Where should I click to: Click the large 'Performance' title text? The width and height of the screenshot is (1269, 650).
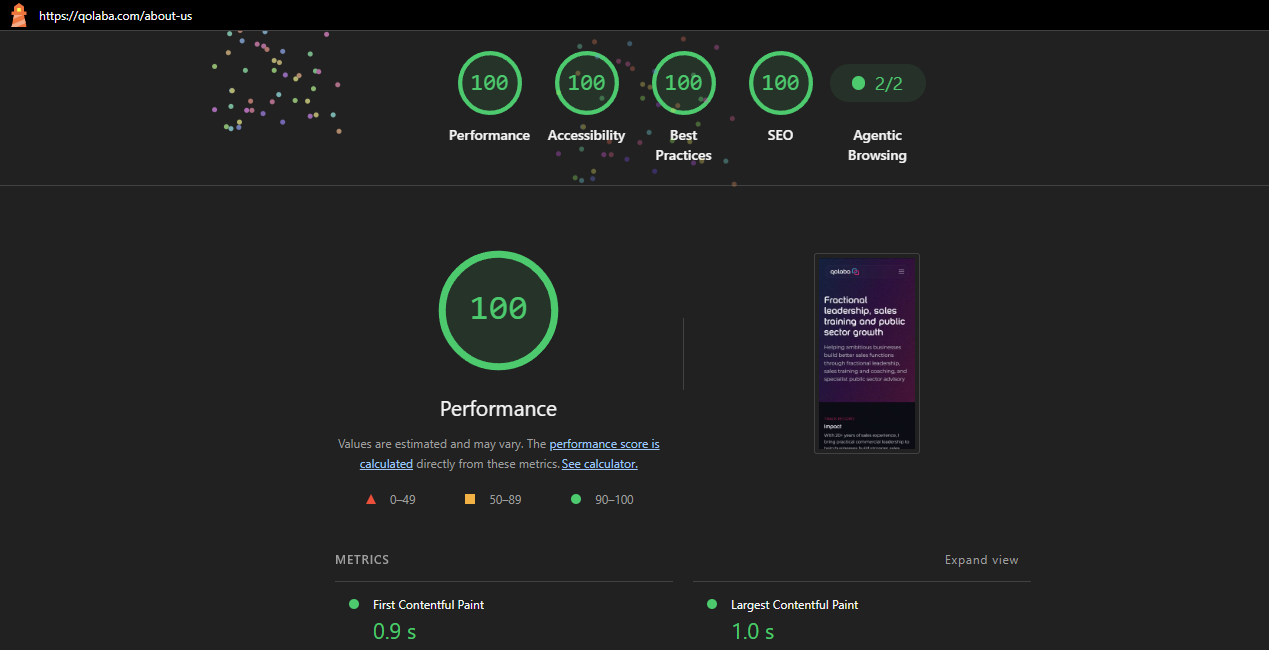pyautogui.click(x=498, y=409)
